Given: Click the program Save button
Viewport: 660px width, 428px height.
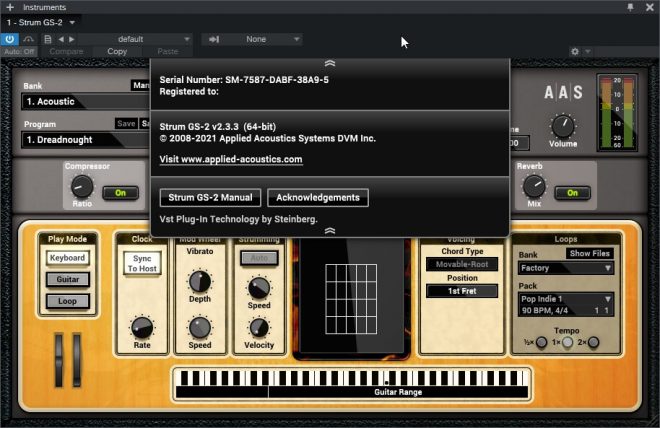Looking at the screenshot, I should [x=126, y=124].
